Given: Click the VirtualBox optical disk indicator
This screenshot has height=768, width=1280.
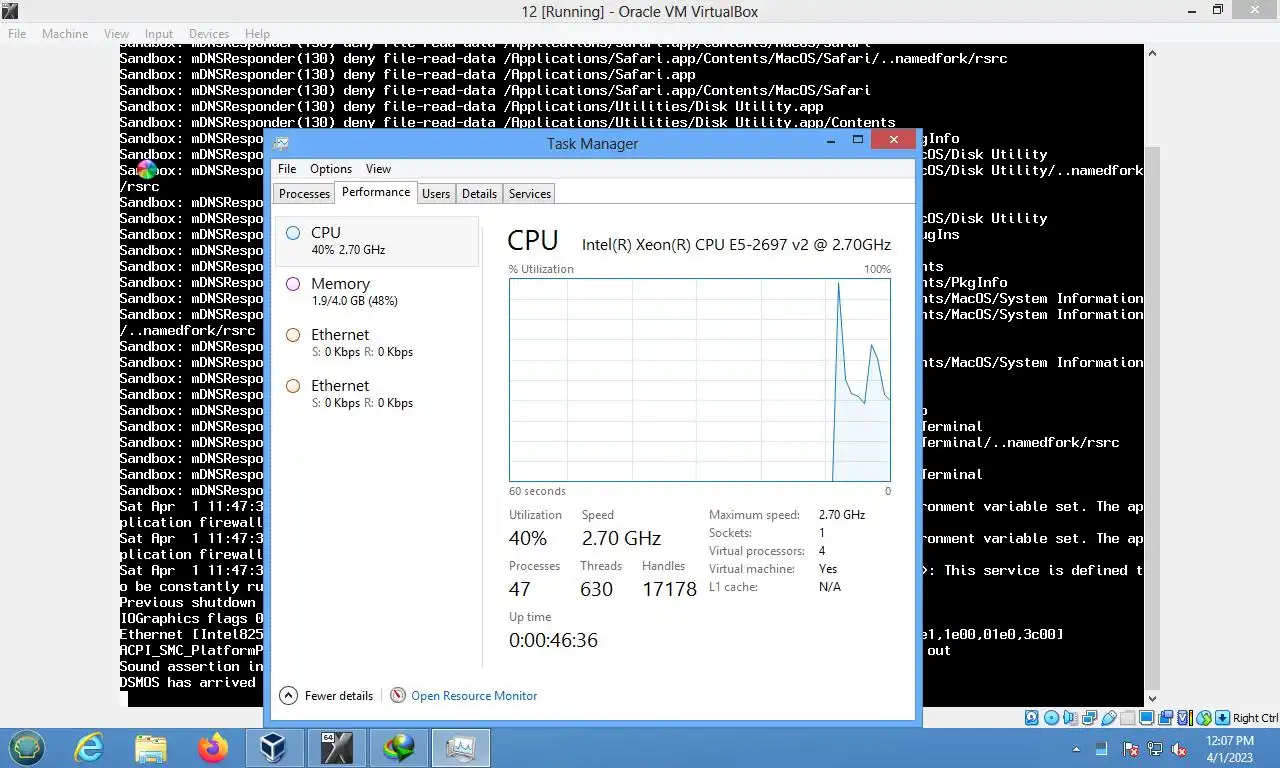Looking at the screenshot, I should tap(1051, 718).
